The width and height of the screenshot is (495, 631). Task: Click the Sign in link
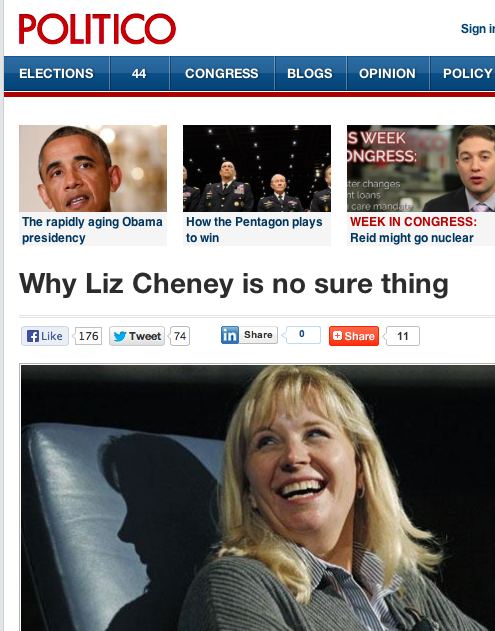(478, 29)
